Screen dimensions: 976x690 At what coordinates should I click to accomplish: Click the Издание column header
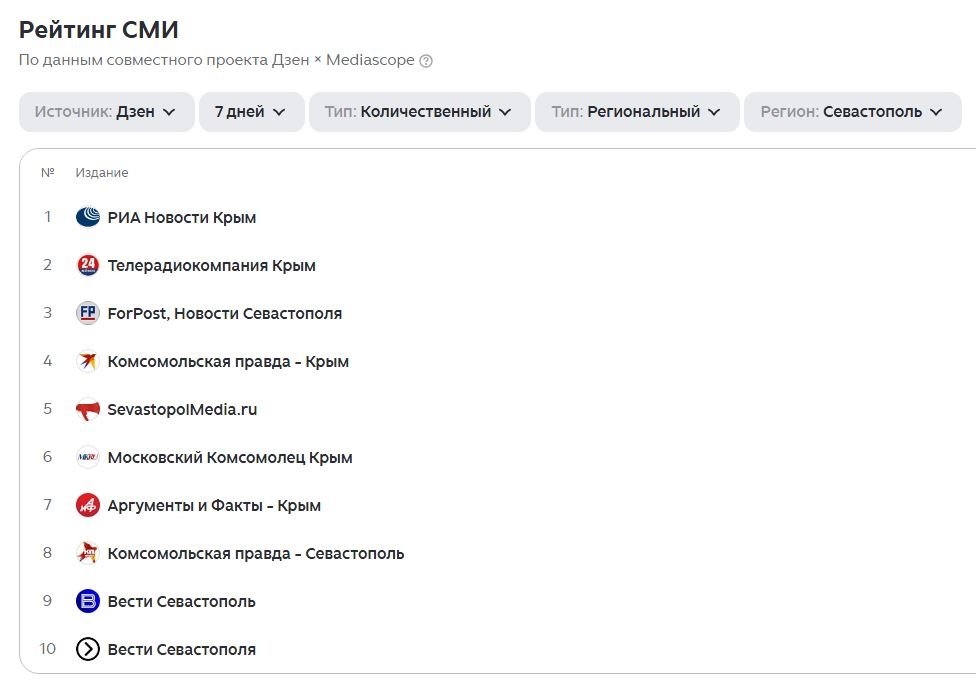[x=101, y=172]
